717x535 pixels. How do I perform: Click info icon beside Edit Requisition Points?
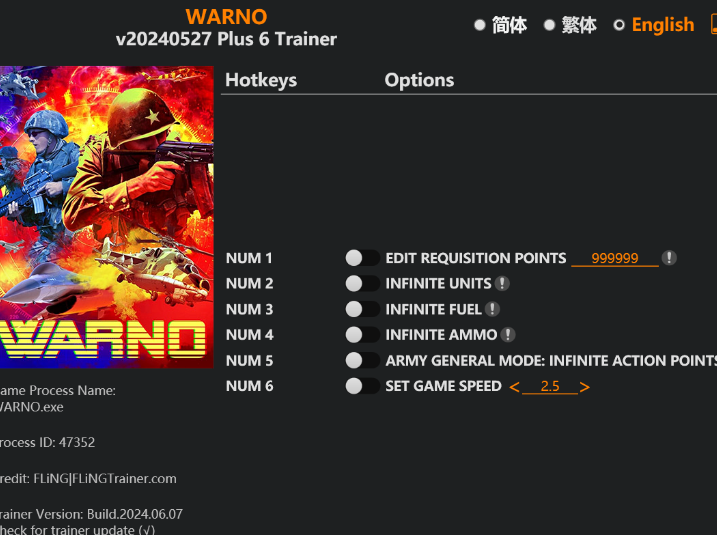669,258
